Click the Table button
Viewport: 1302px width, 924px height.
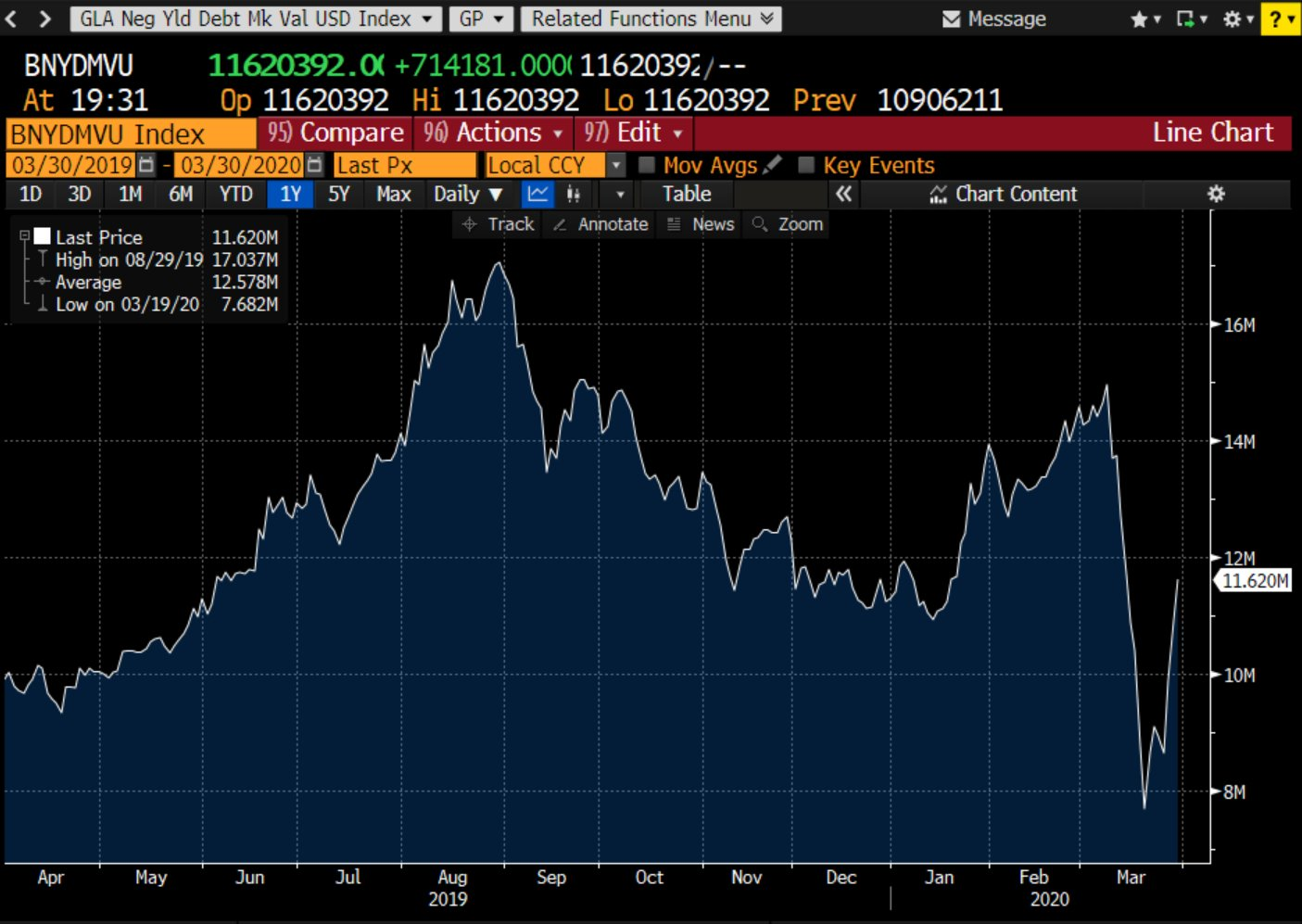(687, 194)
